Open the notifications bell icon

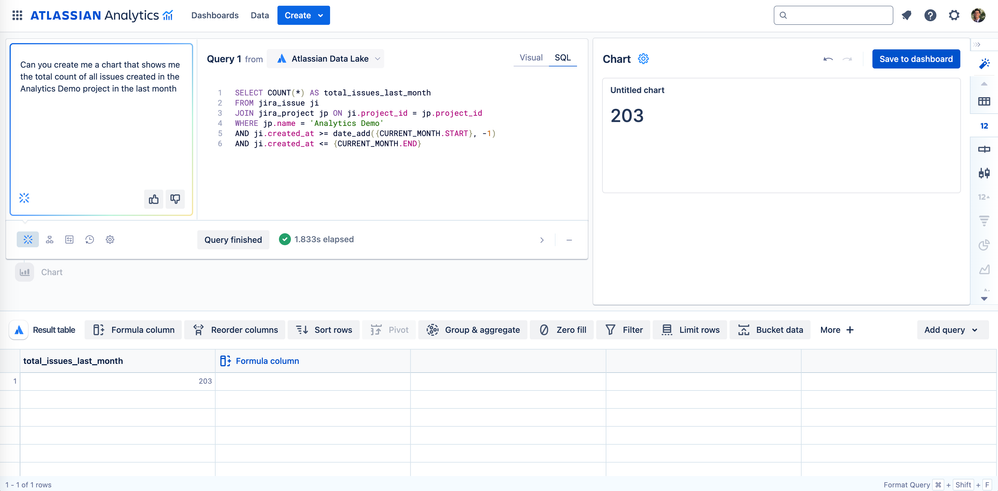point(906,15)
